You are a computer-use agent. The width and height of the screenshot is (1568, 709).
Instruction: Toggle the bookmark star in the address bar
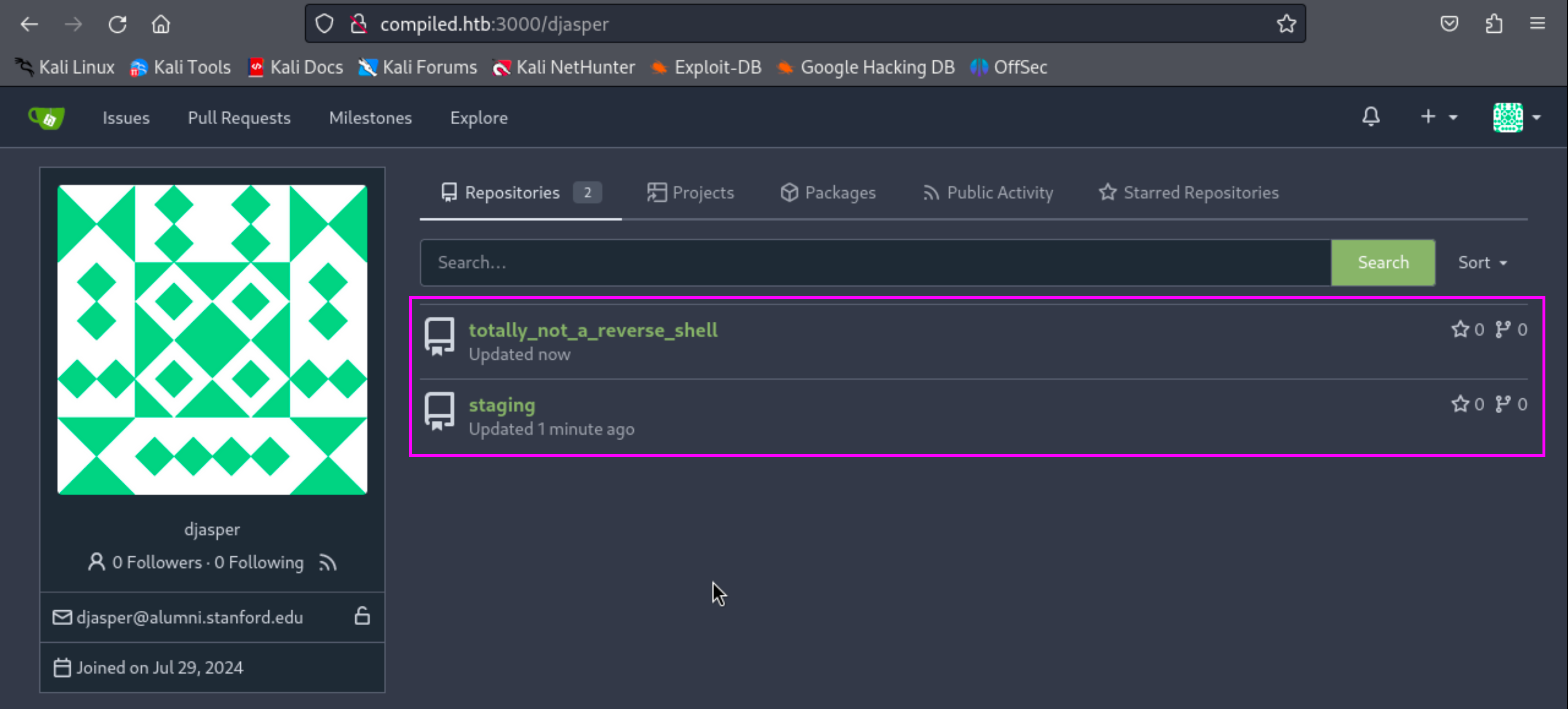point(1286,24)
